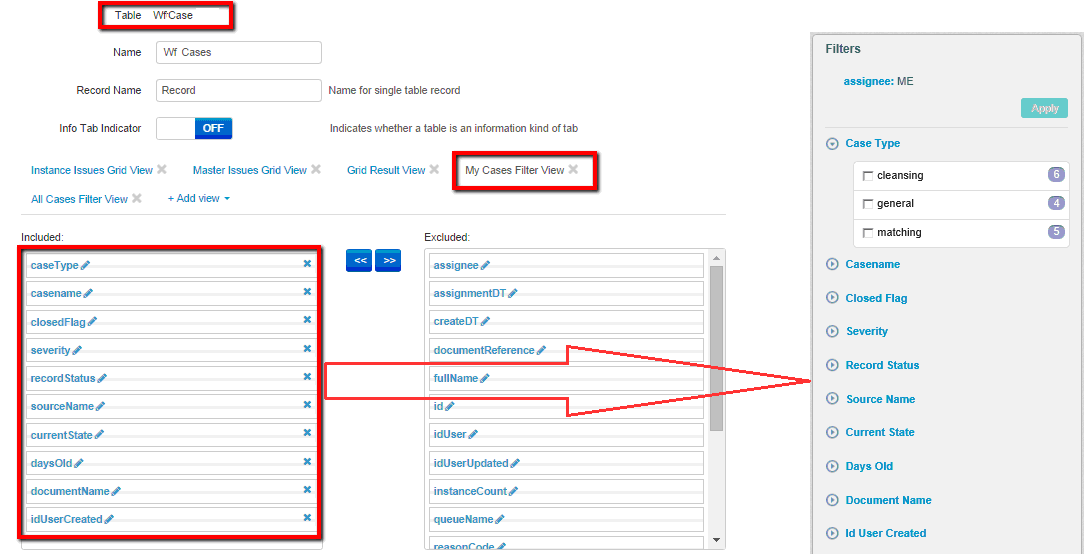
Task: Click the pencil edit icon beside caseType
Action: (x=86, y=265)
